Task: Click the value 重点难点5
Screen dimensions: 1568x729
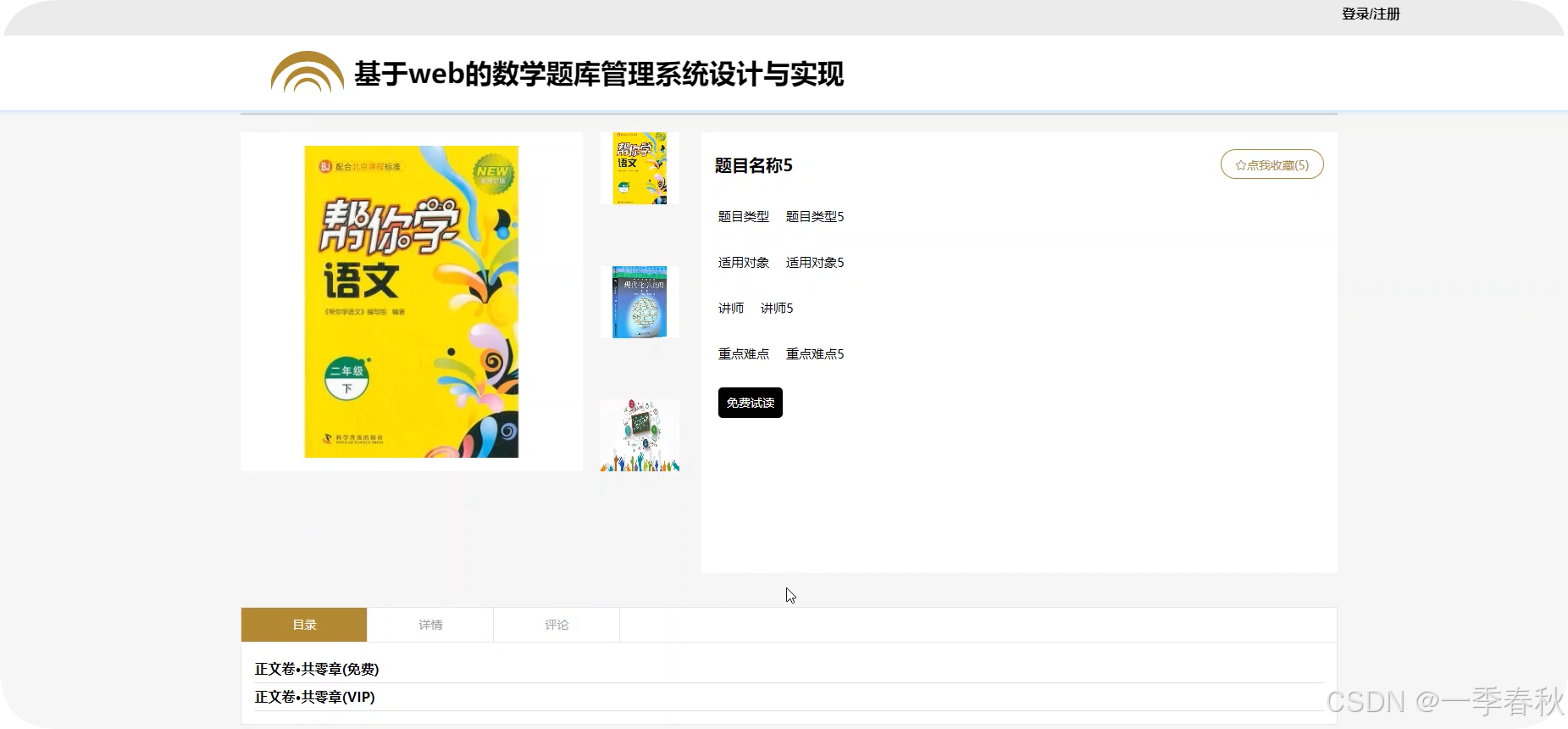Action: click(815, 353)
